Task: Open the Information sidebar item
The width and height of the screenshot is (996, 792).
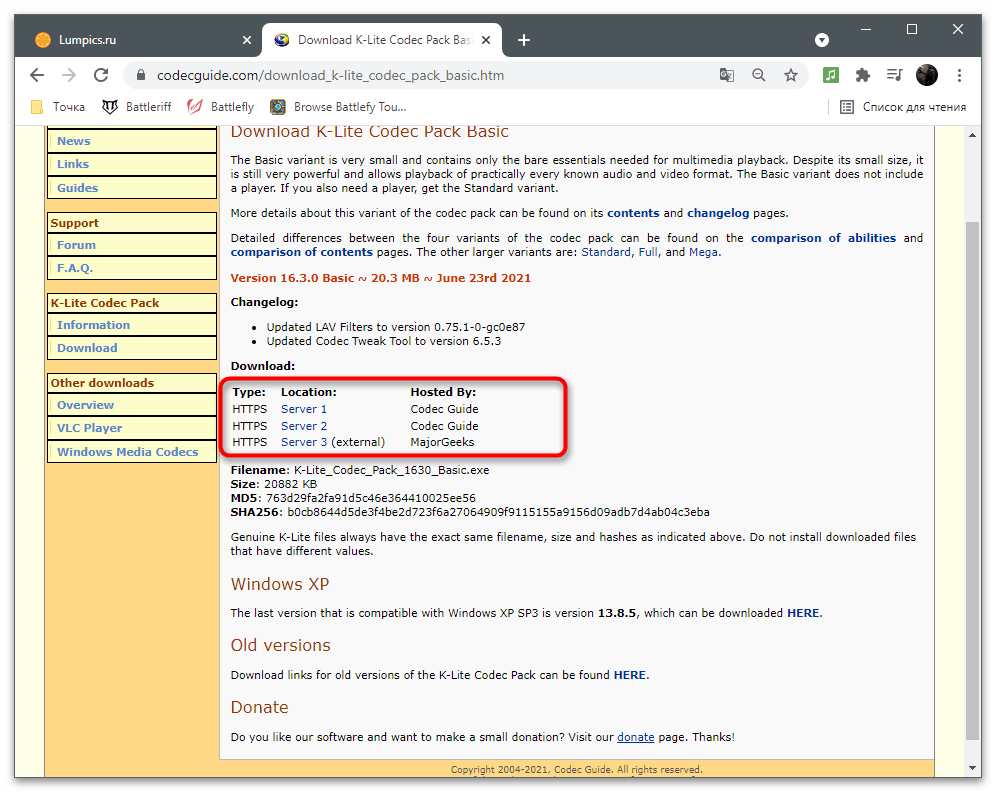Action: (131, 325)
